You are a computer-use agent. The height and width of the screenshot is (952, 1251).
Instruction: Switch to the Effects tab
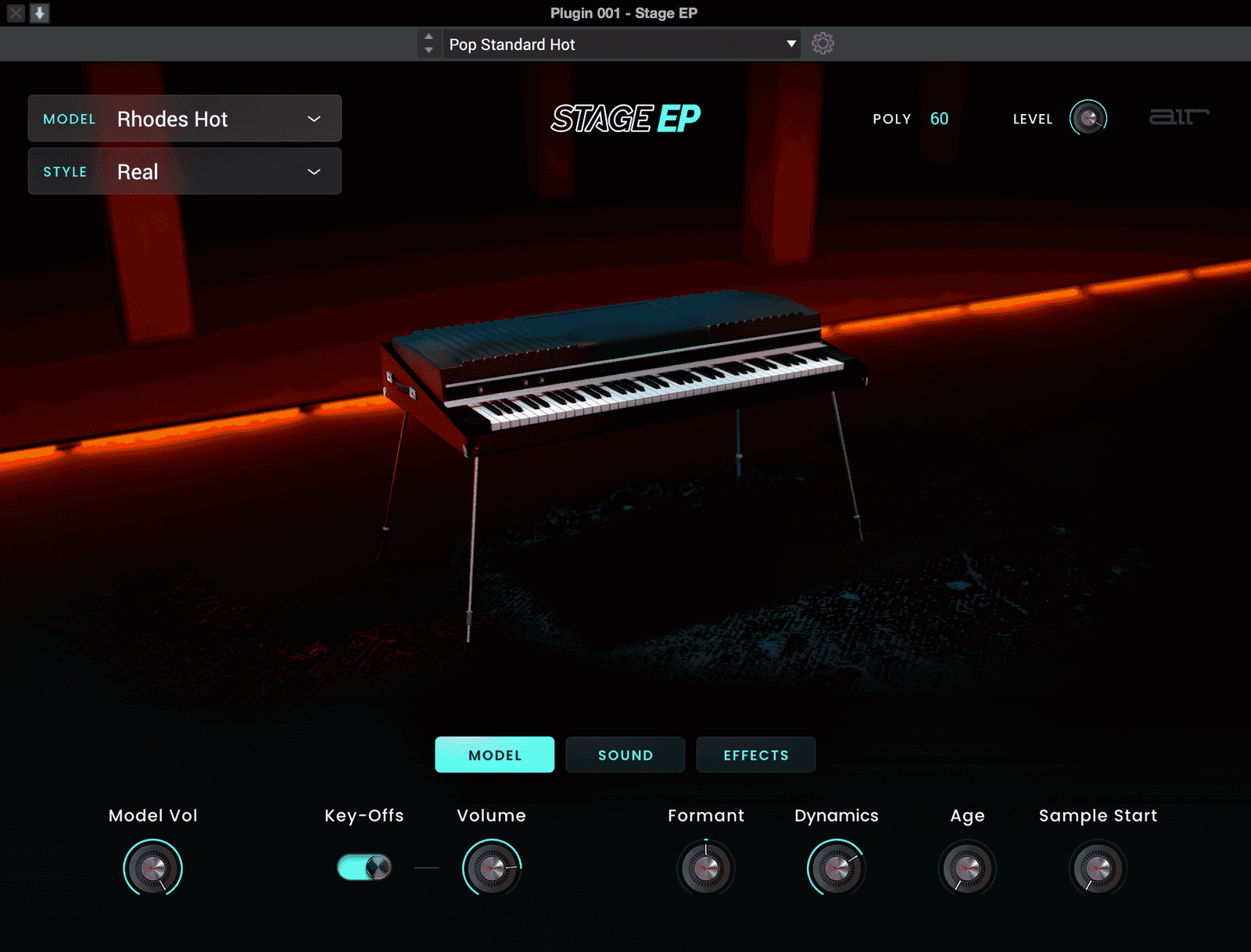click(756, 755)
